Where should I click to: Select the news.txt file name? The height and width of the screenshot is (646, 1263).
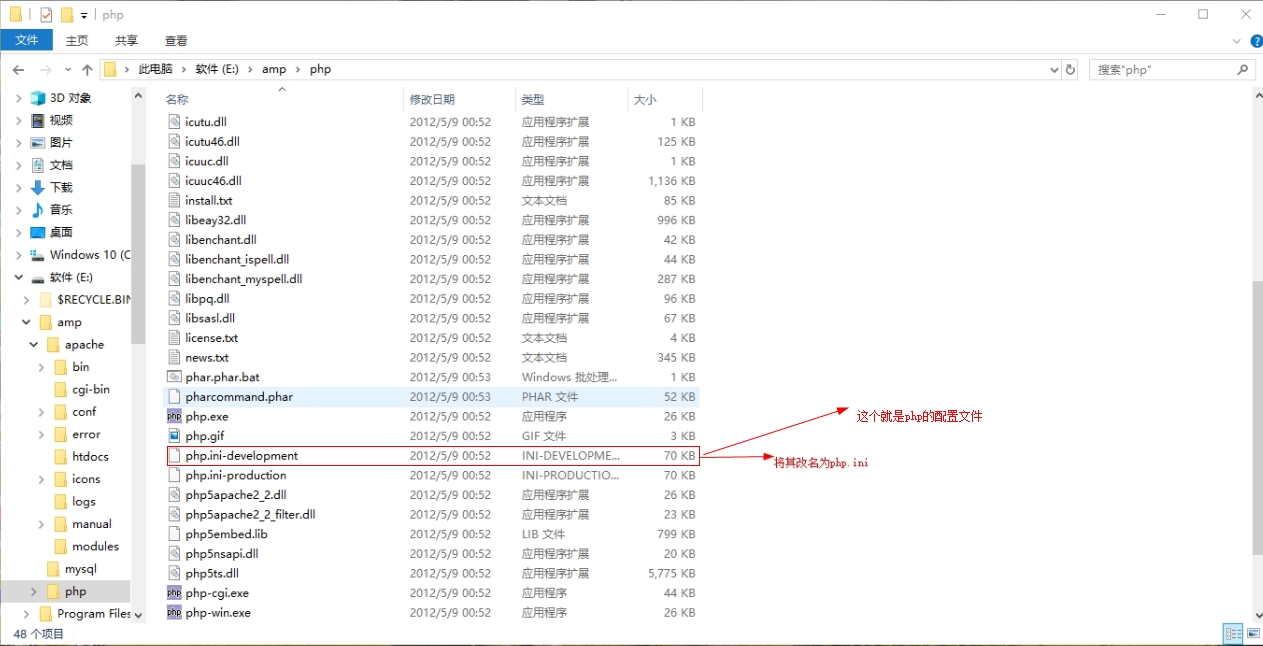[207, 357]
